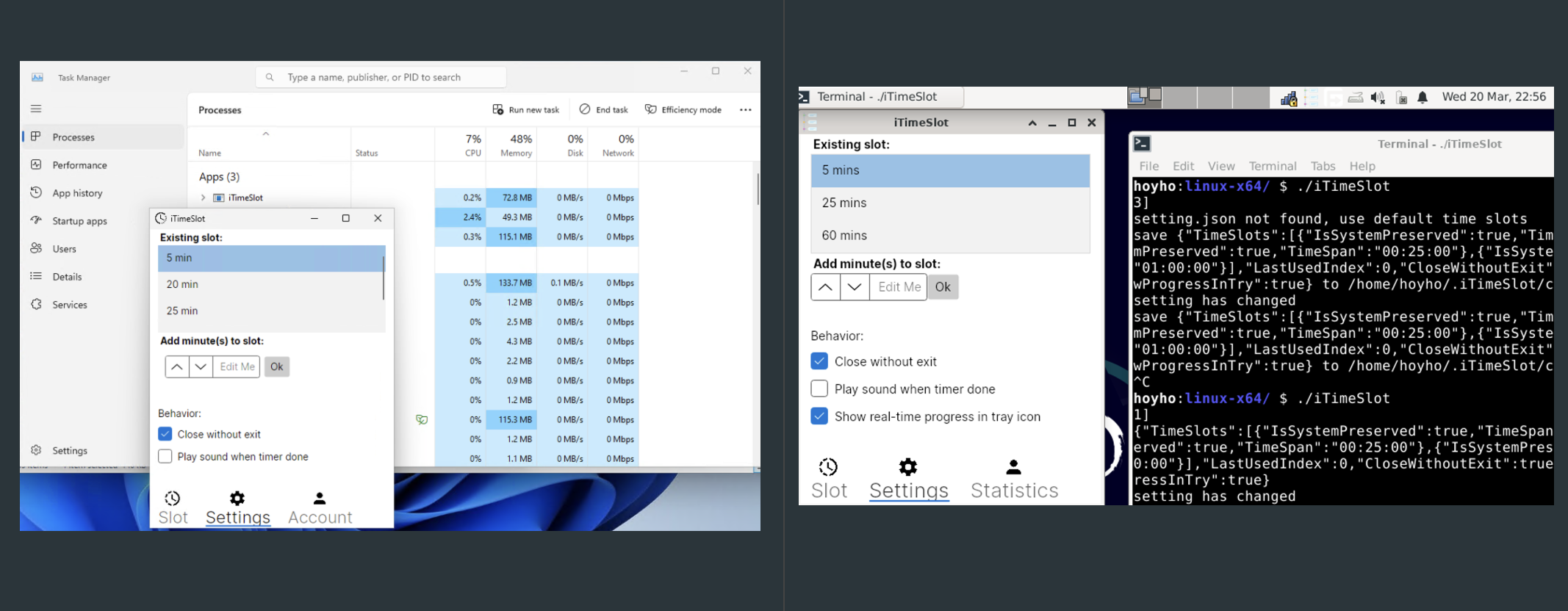
Task: Open File menu in Terminal window
Action: pyautogui.click(x=1148, y=166)
